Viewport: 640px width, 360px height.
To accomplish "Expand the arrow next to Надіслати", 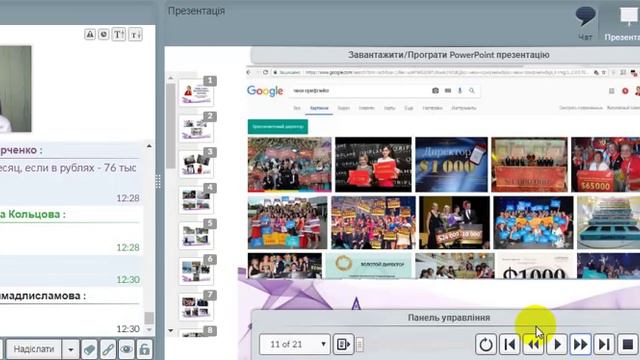I will tap(71, 349).
